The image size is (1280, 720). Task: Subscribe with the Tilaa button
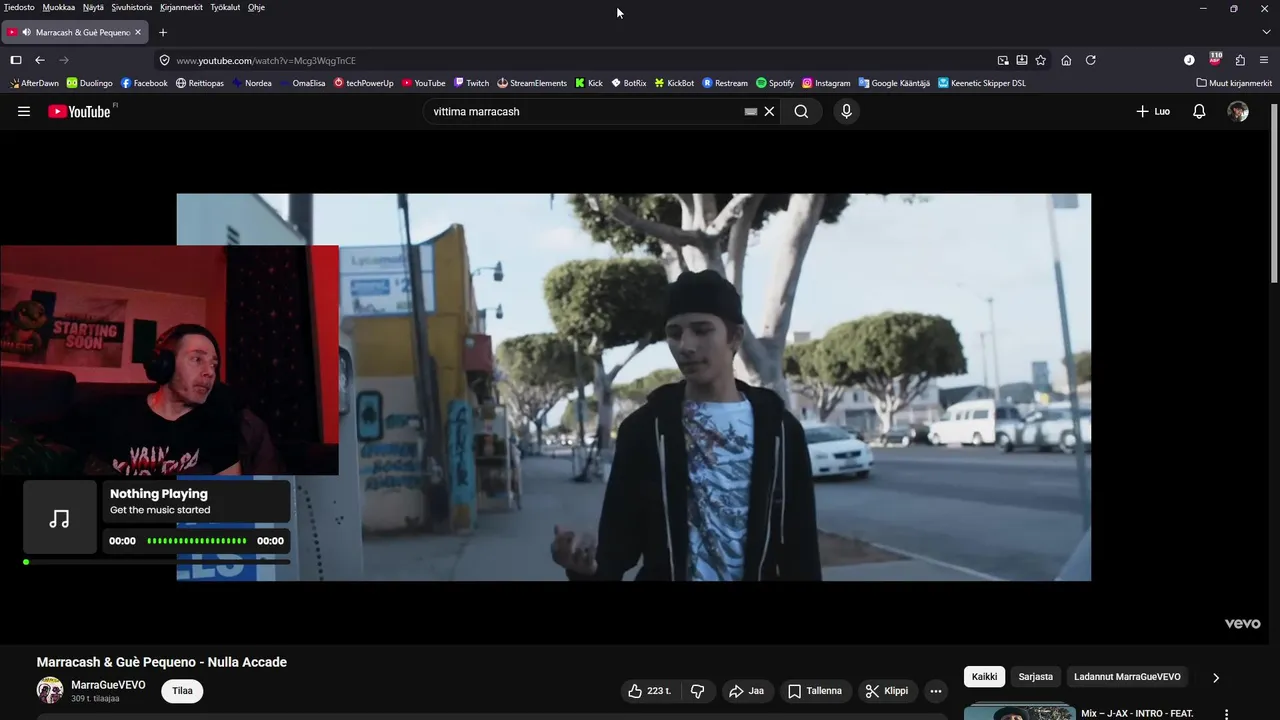tap(182, 691)
